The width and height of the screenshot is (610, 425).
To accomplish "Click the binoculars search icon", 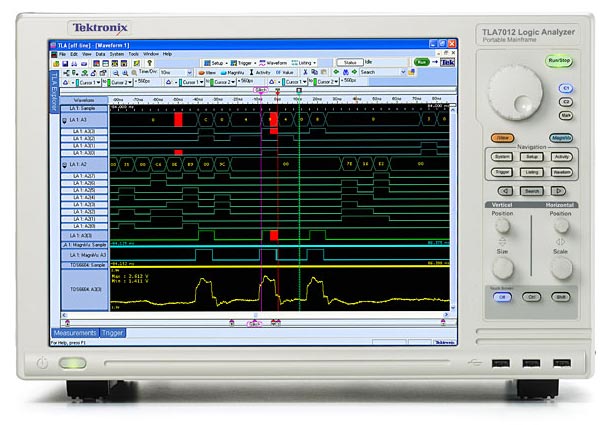I will (x=345, y=72).
